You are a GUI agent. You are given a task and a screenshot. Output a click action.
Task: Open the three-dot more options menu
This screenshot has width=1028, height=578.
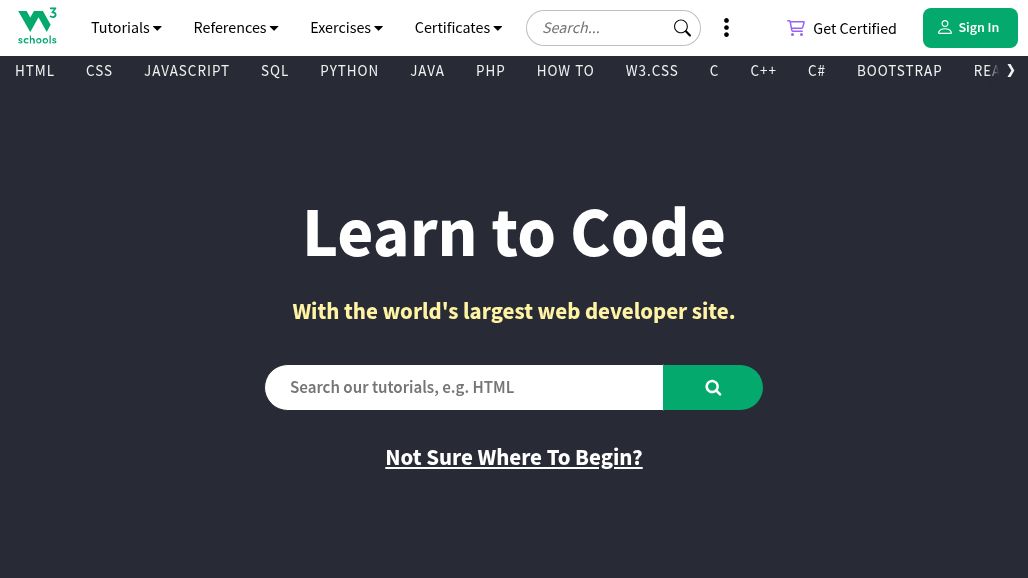click(x=726, y=28)
